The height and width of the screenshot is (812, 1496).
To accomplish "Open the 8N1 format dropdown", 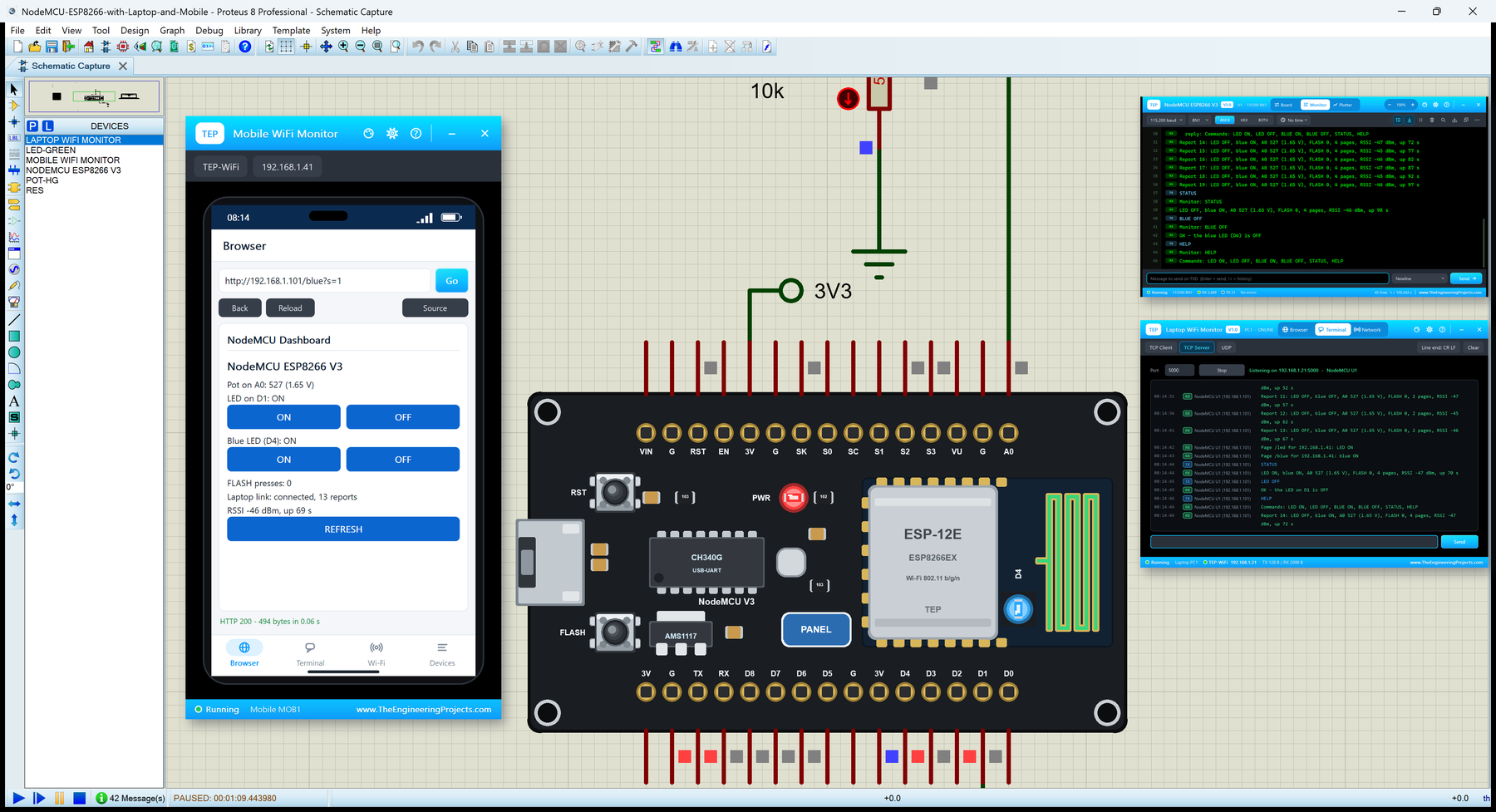I will [x=1201, y=120].
